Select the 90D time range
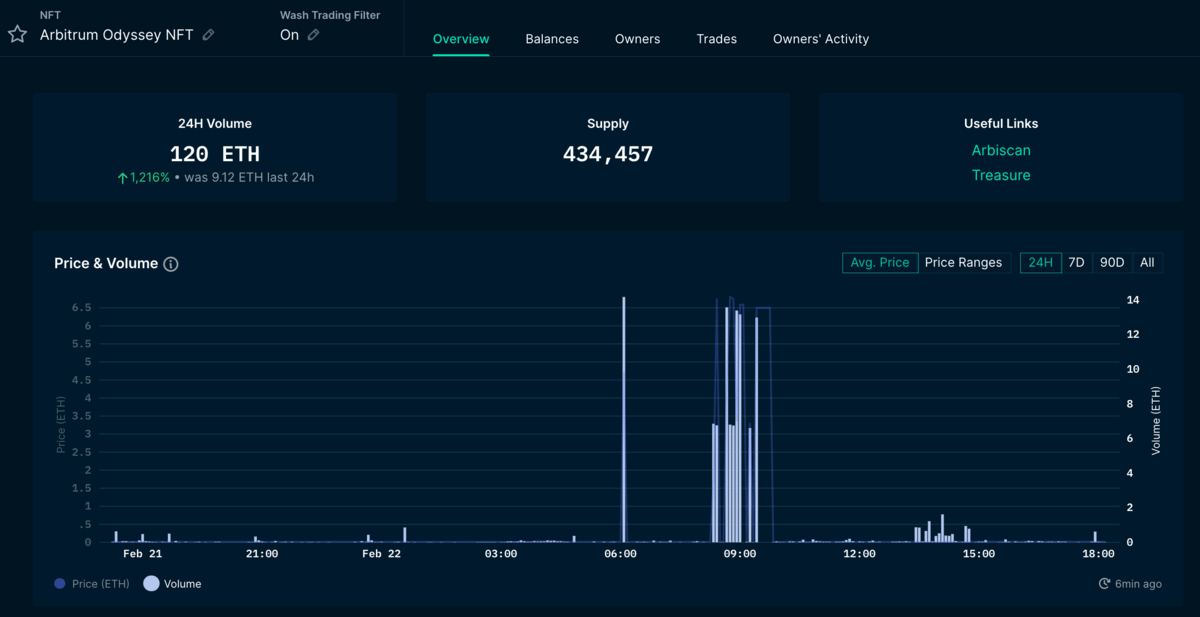Screen dimensions: 1200x617 point(1112,263)
